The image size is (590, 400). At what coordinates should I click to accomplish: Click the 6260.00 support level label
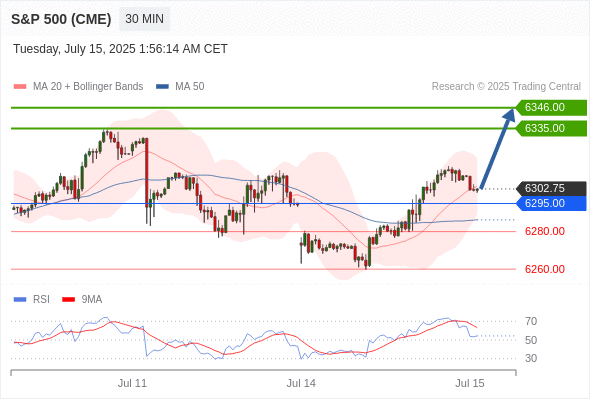(x=545, y=269)
